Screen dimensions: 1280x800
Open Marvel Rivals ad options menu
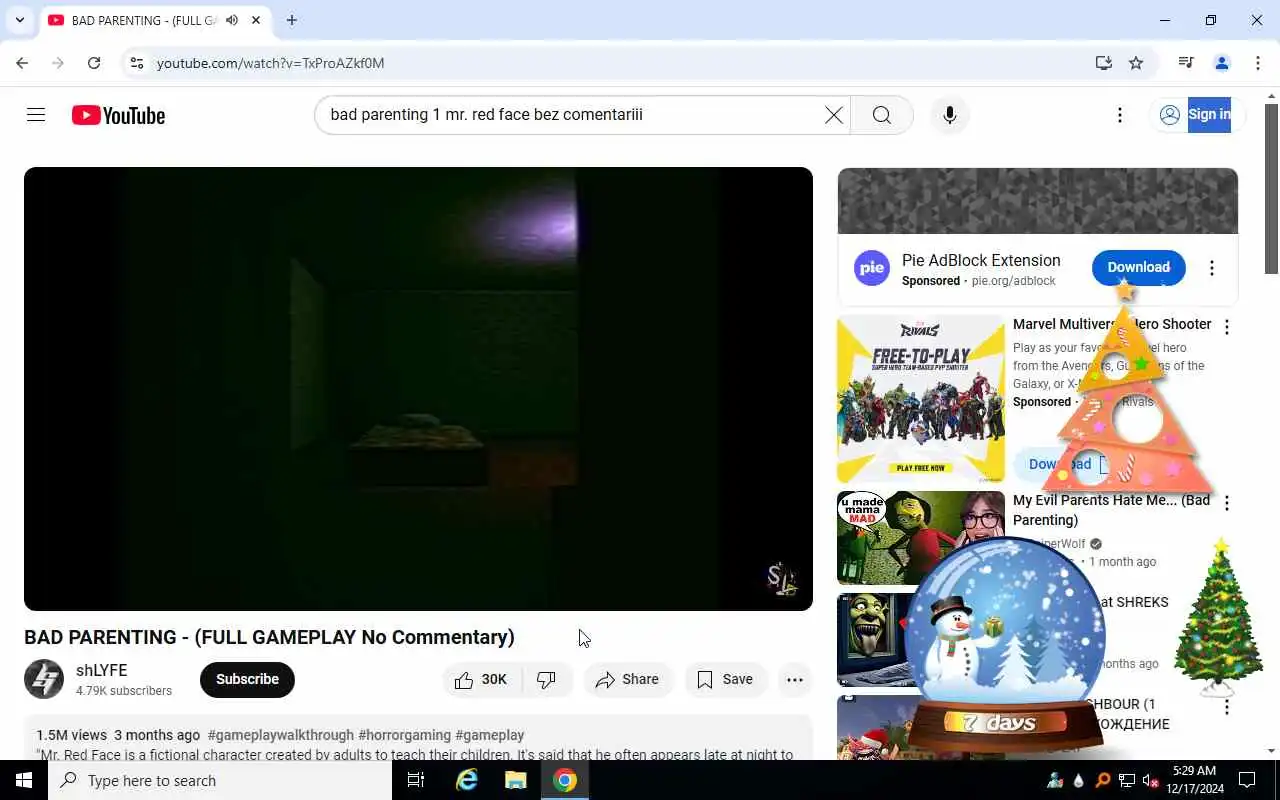click(x=1227, y=327)
